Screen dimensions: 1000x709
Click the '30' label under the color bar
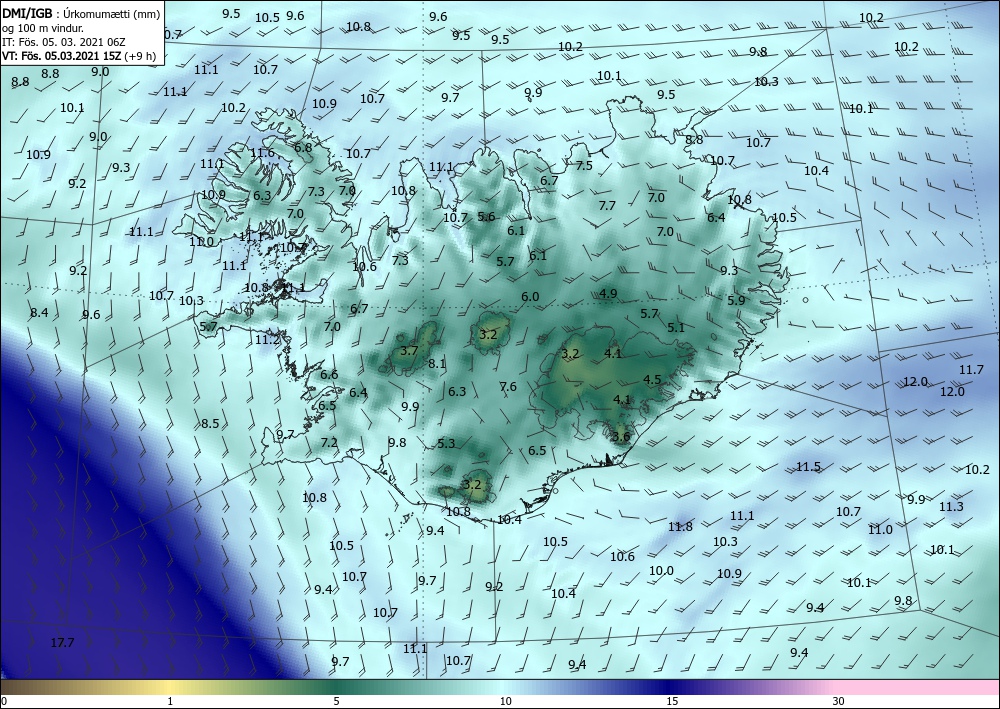coord(839,701)
